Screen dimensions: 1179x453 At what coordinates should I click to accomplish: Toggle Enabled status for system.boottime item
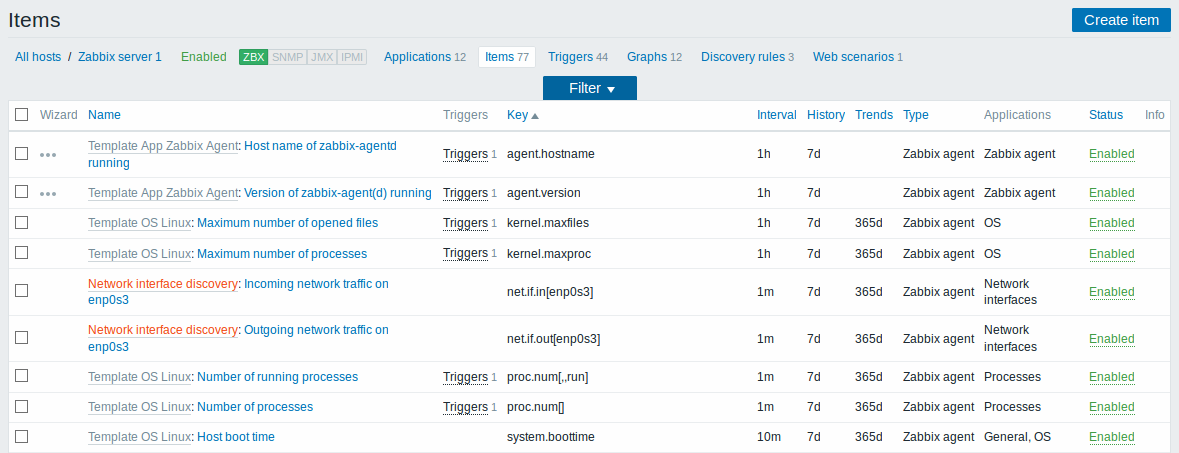(x=1112, y=437)
